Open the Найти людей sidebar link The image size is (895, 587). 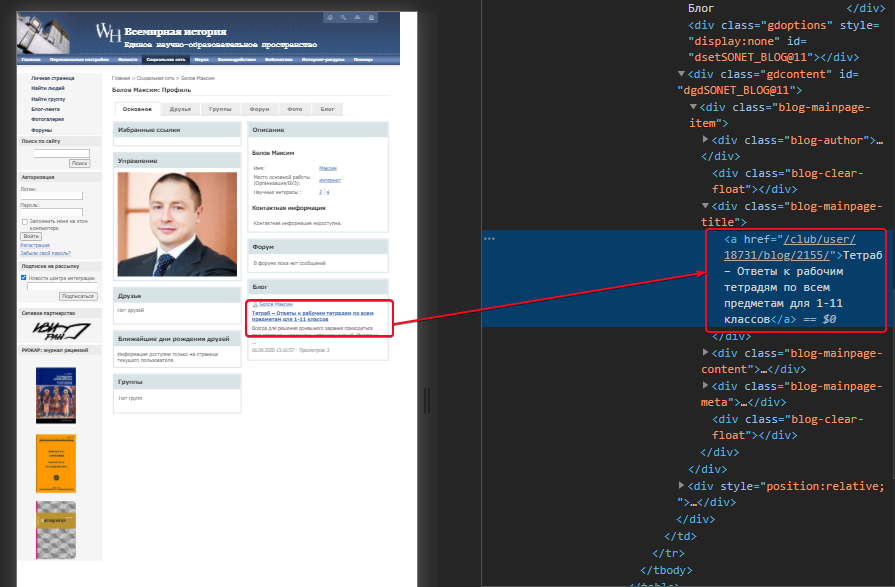point(47,89)
